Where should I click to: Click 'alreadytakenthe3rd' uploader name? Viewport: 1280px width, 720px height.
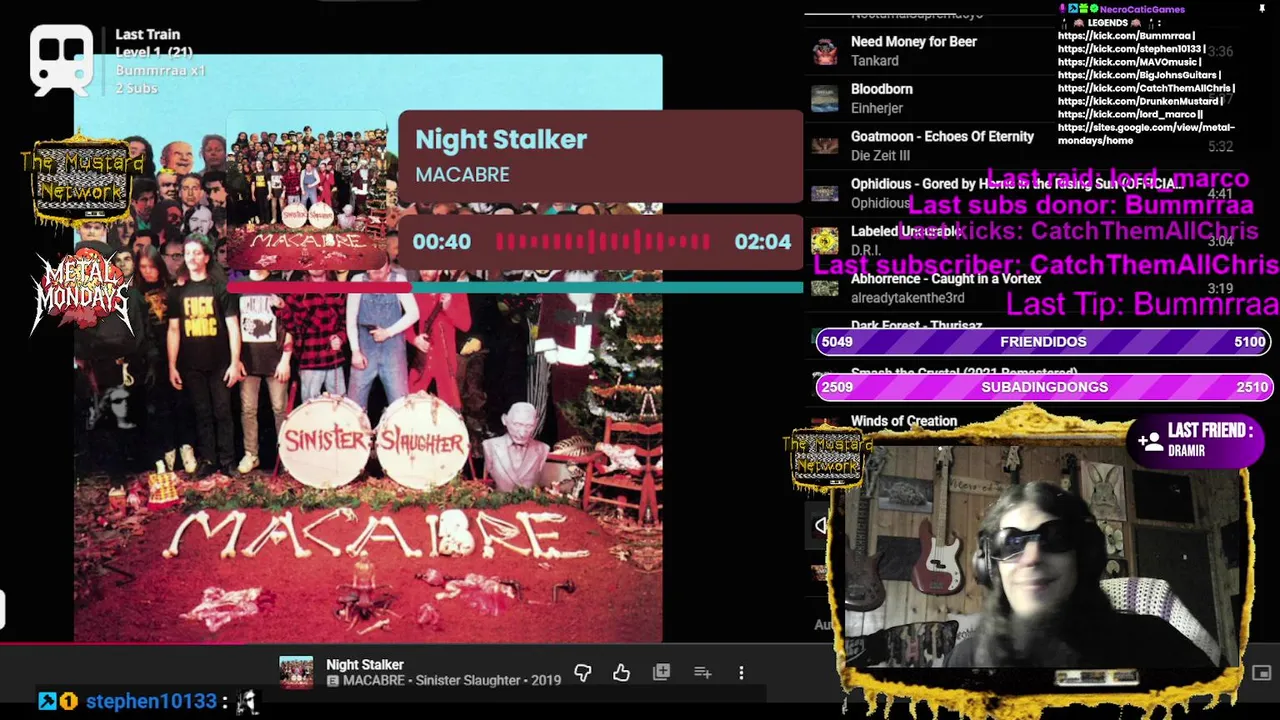pos(907,298)
